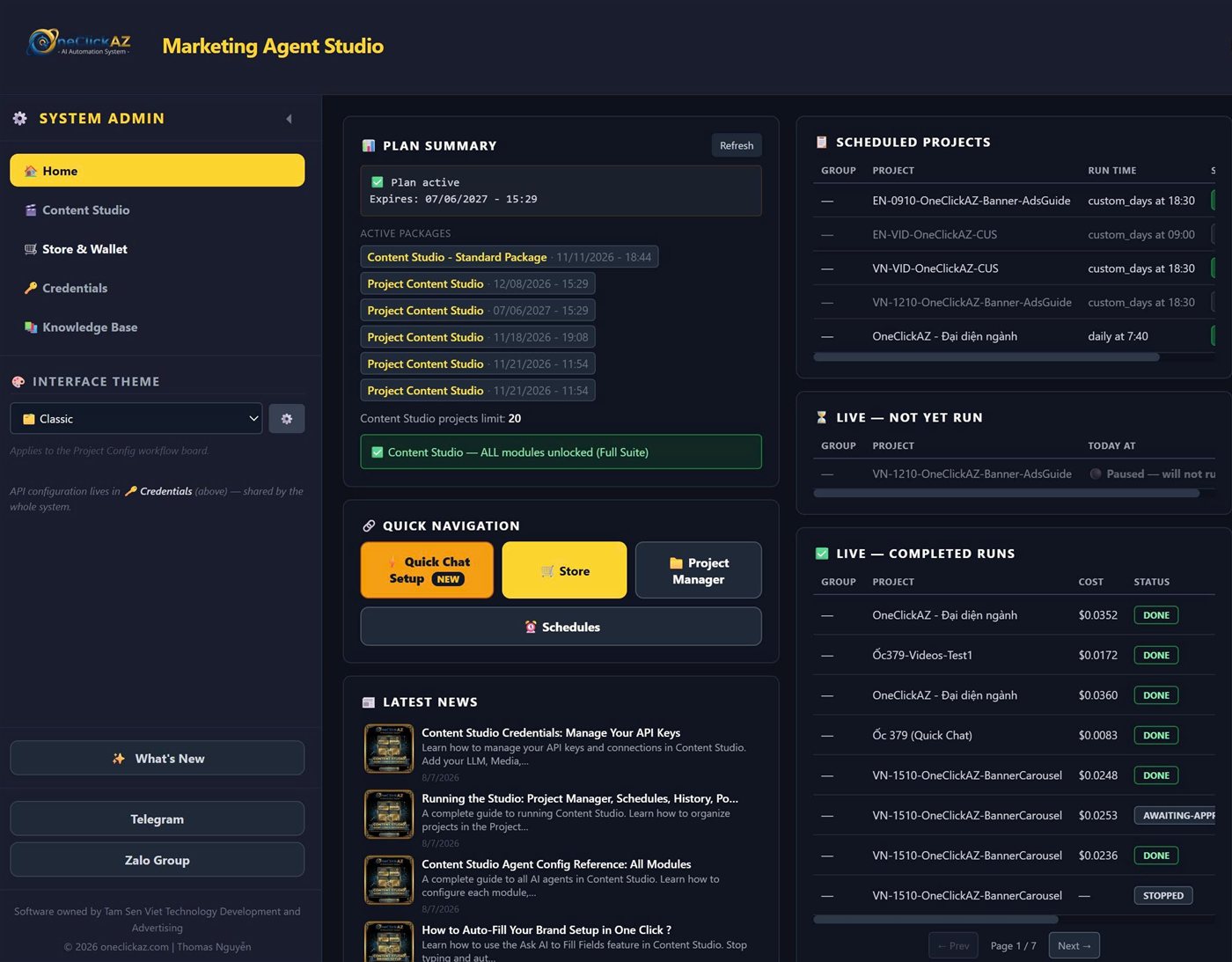Screen dimensions: 1232x962
Task: Click the Quick Navigation link icon
Action: pos(369,525)
